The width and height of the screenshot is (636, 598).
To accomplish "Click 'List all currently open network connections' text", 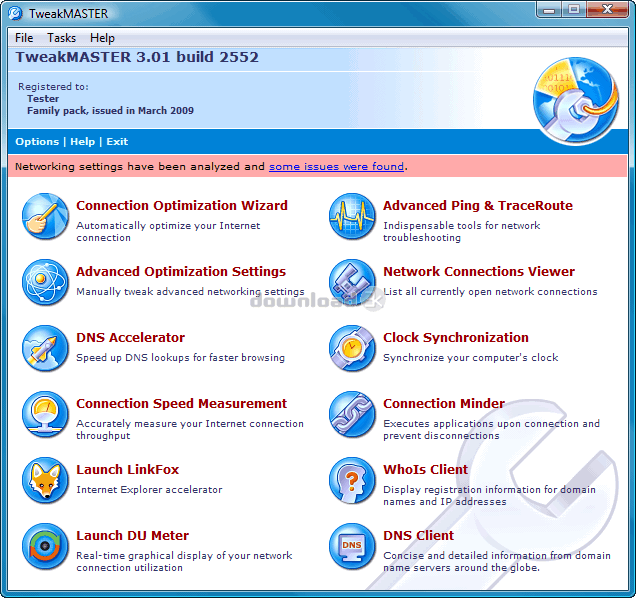I will pos(490,292).
